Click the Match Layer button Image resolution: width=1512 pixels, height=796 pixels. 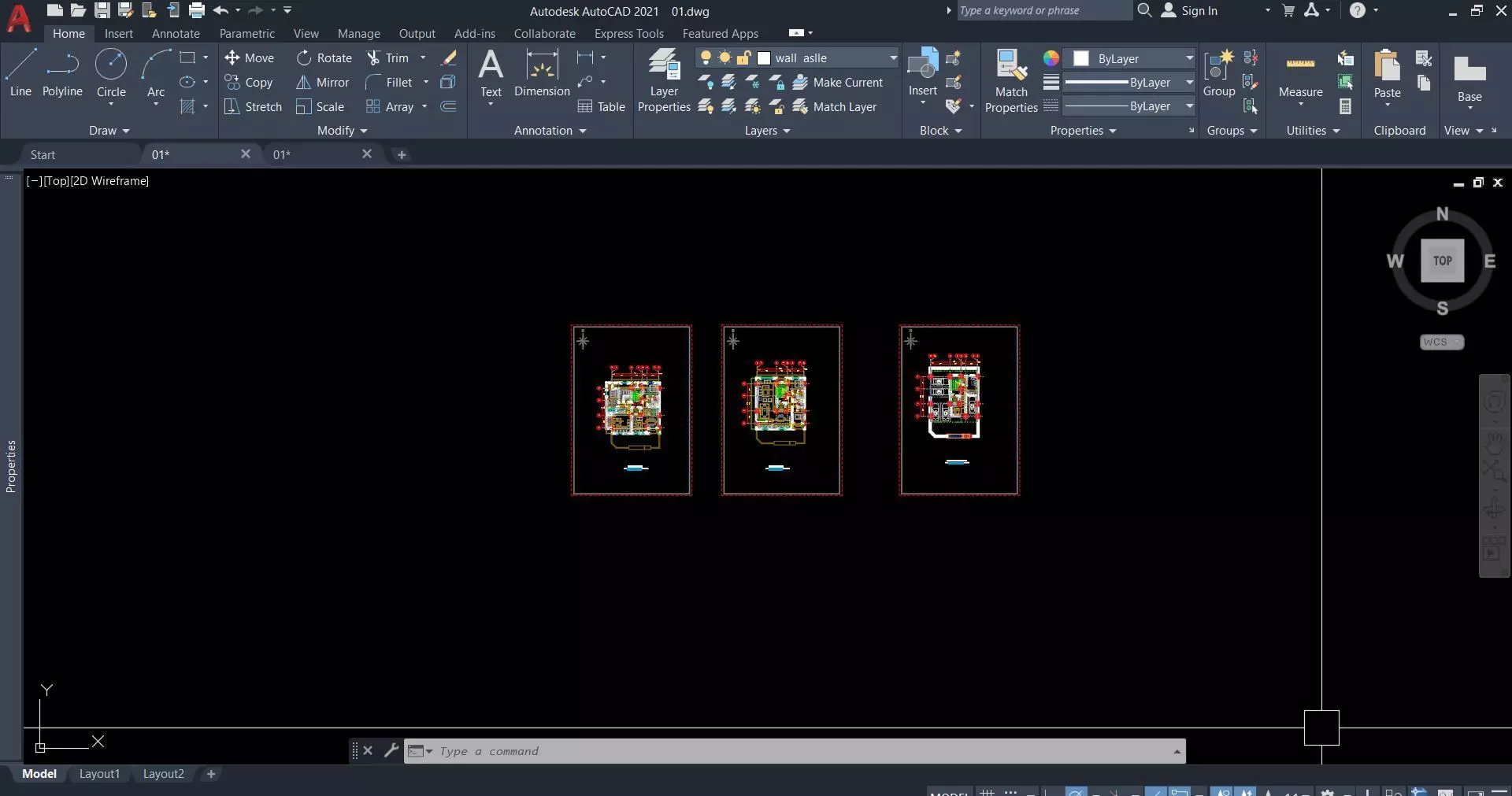click(835, 107)
